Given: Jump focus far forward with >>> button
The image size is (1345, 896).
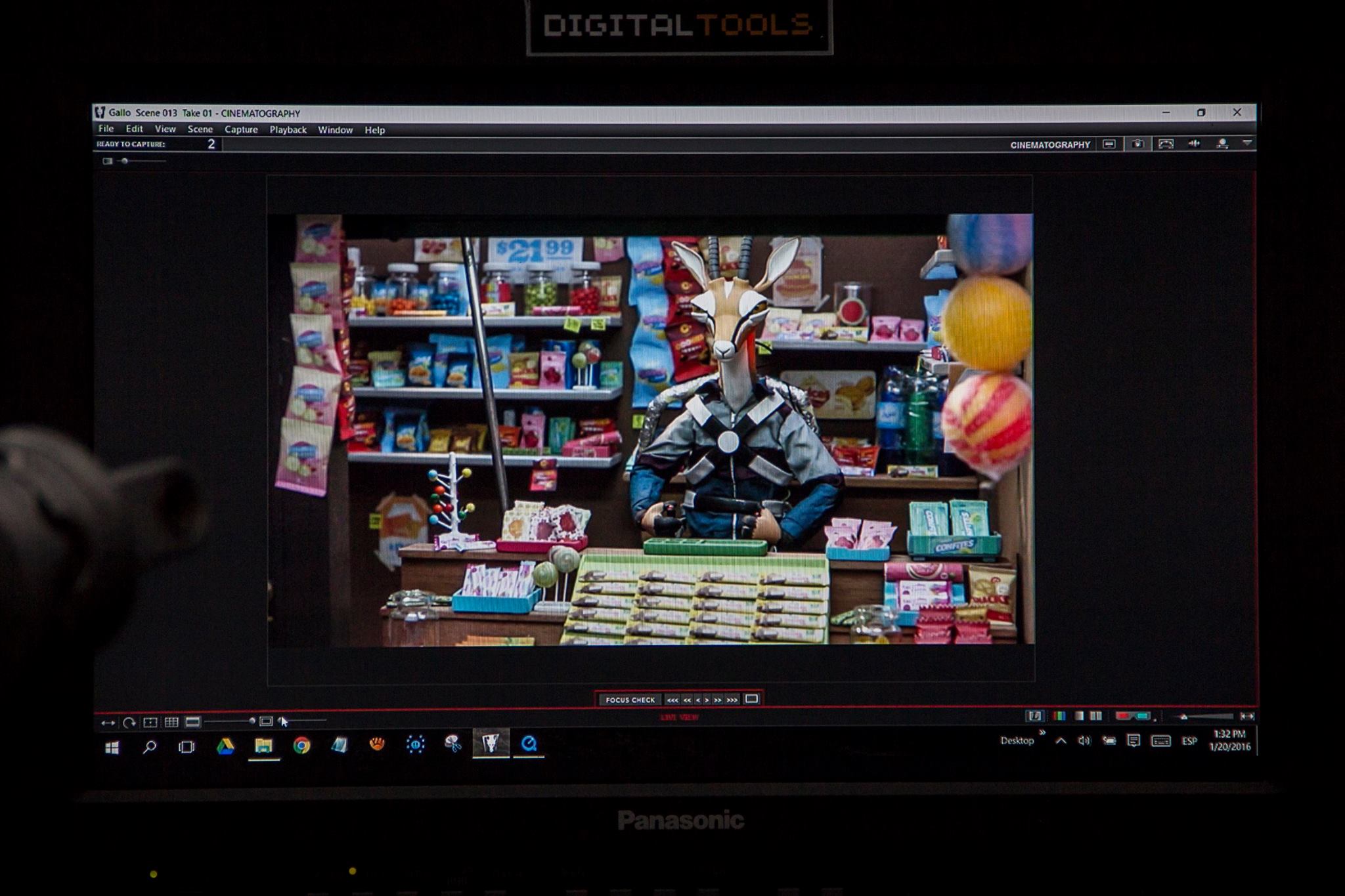Looking at the screenshot, I should coord(732,700).
